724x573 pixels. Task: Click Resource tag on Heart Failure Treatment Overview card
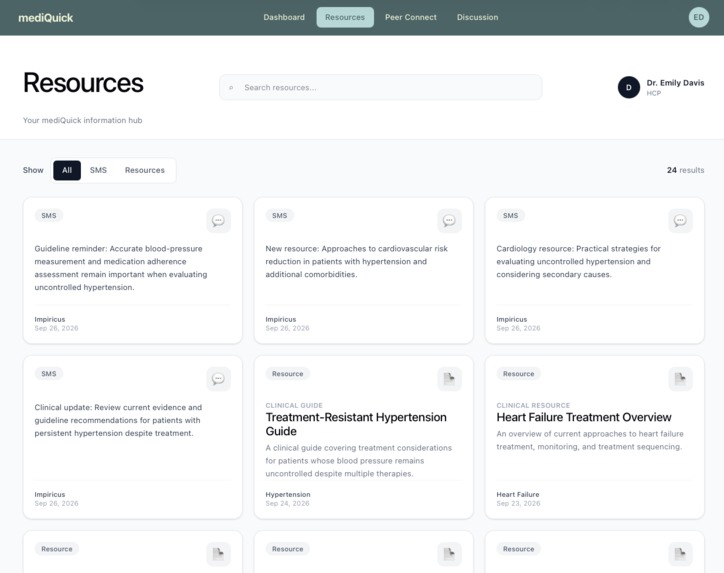(x=519, y=374)
